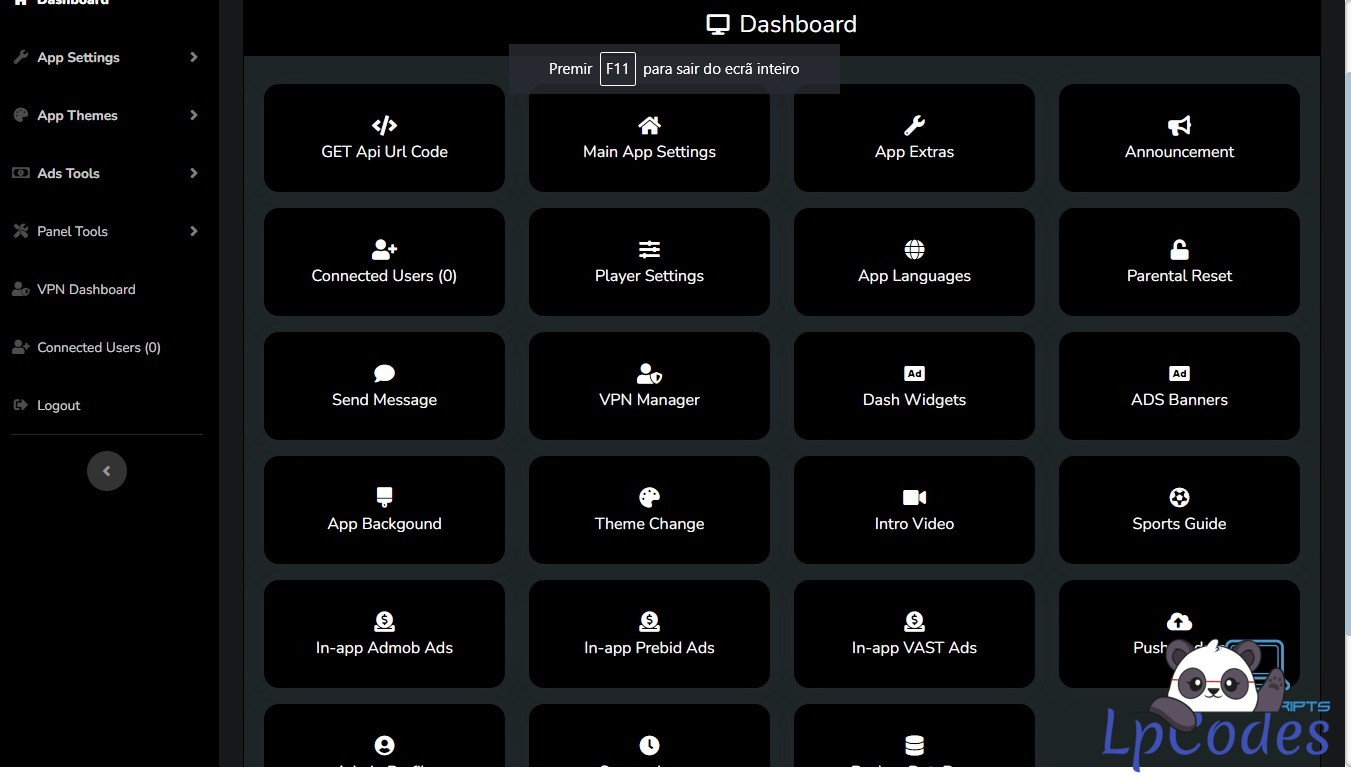Select the Parental Reset unlock icon
This screenshot has width=1351, height=775.
pos(1179,250)
